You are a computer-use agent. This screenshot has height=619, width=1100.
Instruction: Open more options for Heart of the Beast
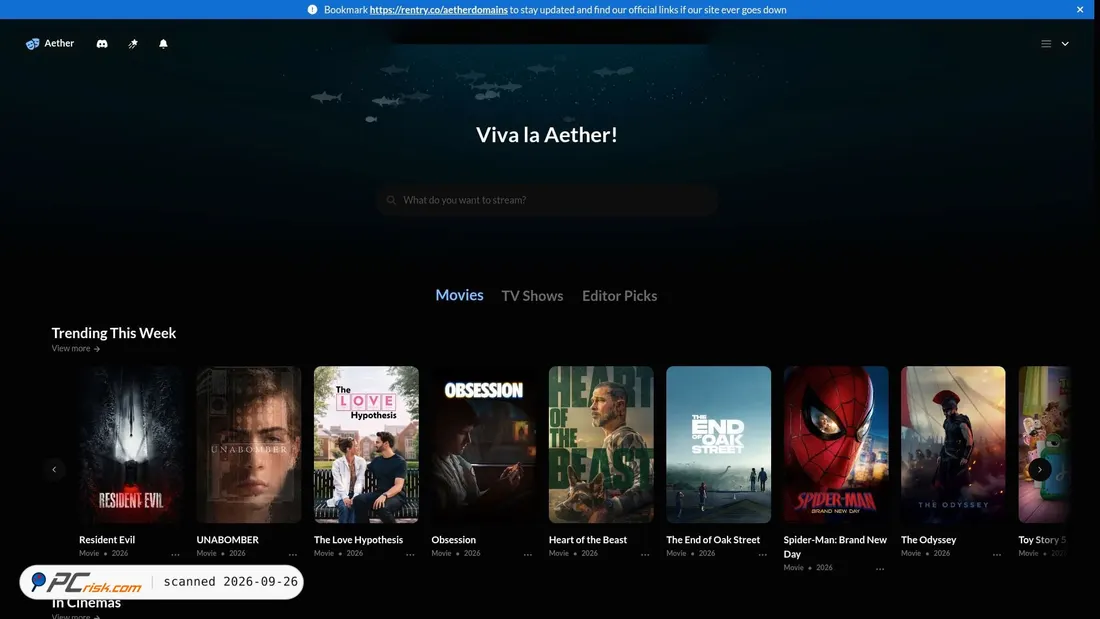click(x=645, y=554)
